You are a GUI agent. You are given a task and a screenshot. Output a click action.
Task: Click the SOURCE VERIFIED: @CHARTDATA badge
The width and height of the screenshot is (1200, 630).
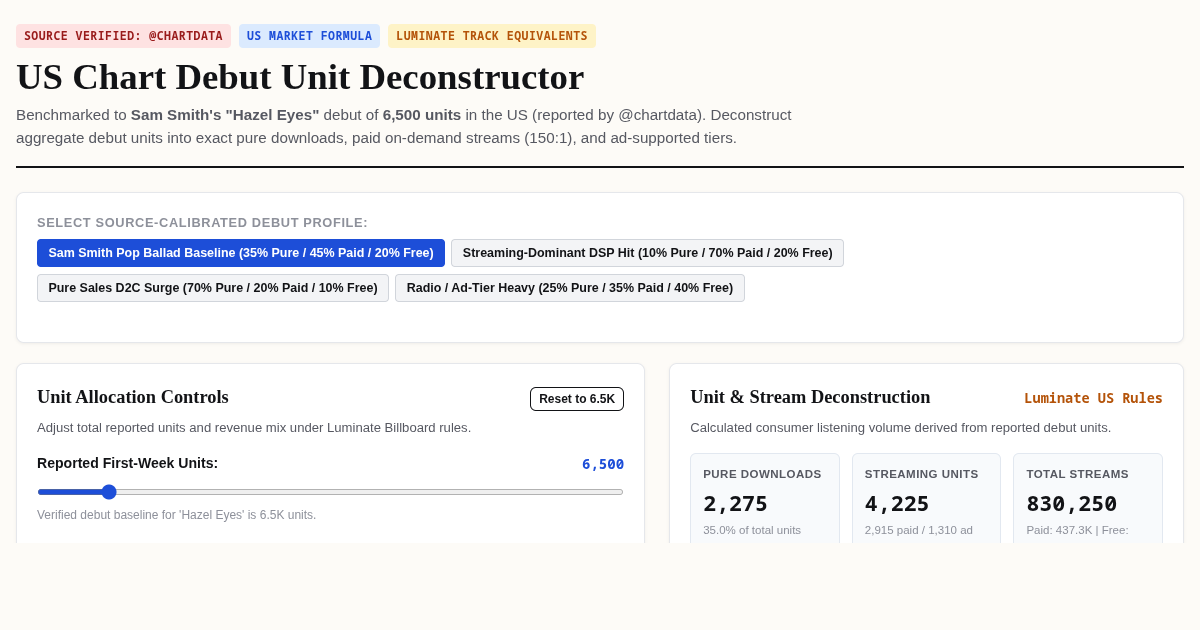(x=123, y=36)
